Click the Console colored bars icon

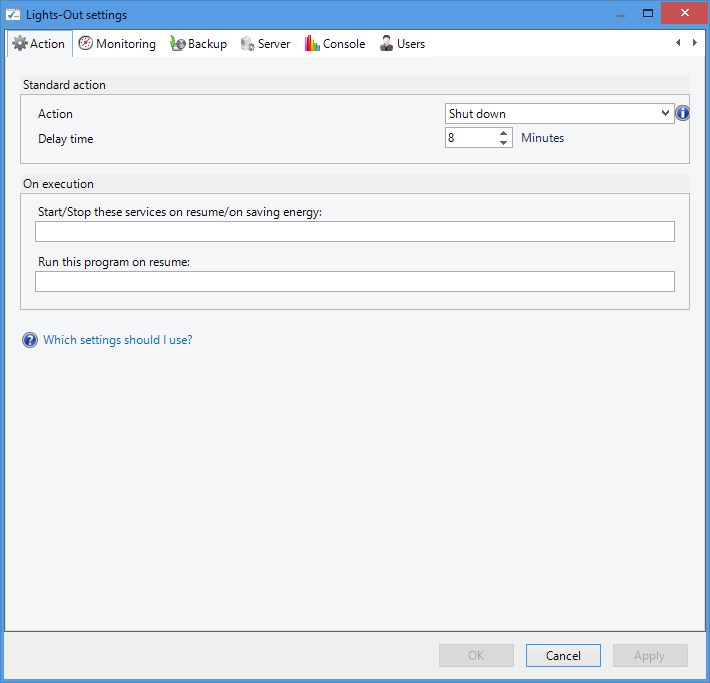(x=312, y=43)
